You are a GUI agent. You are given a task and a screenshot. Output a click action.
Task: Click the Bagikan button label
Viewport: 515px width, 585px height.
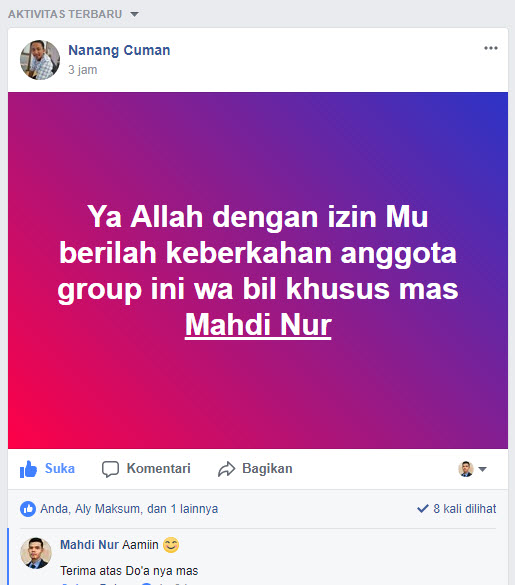267,469
